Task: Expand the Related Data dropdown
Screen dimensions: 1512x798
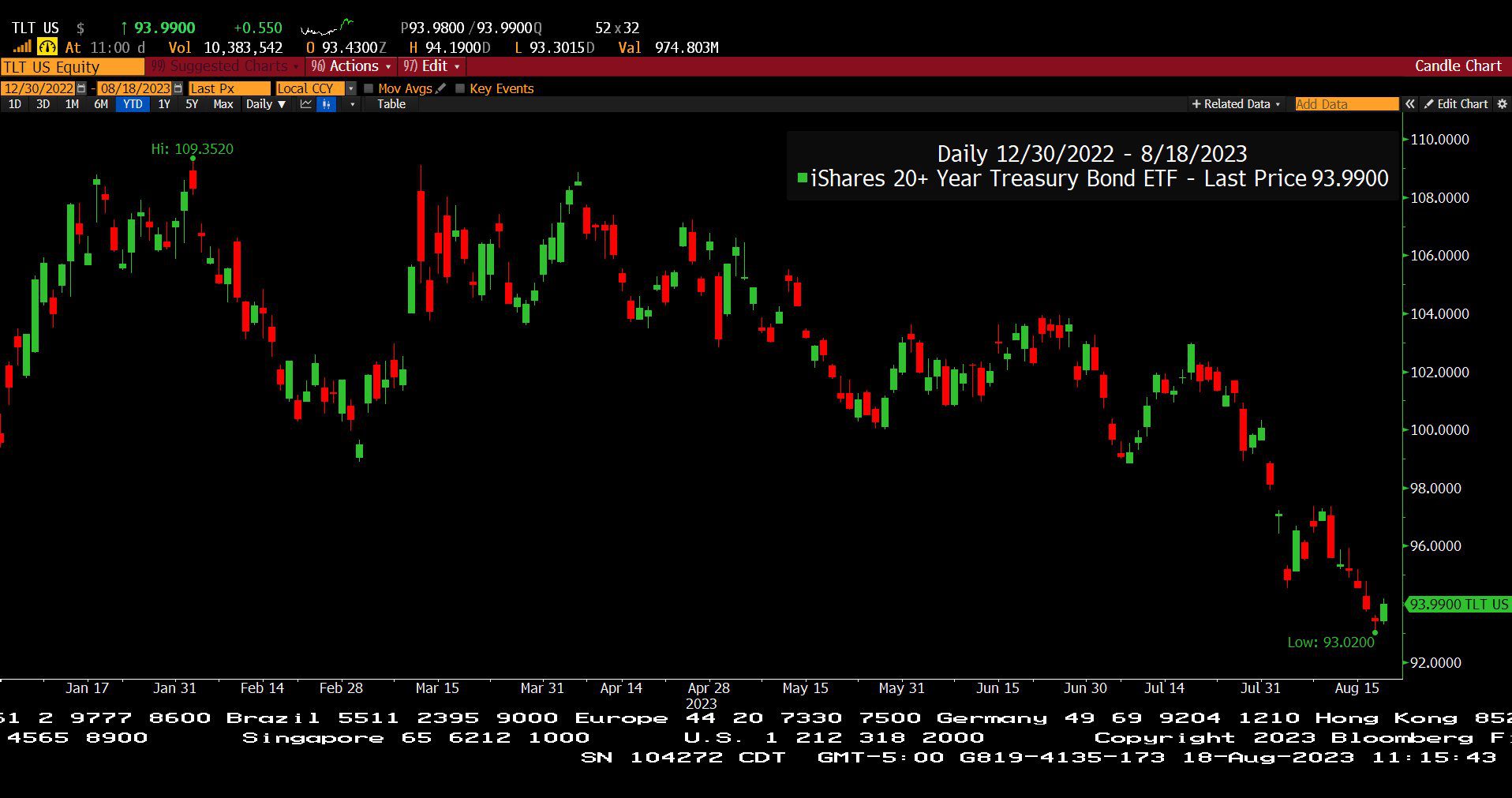Action: (1236, 104)
